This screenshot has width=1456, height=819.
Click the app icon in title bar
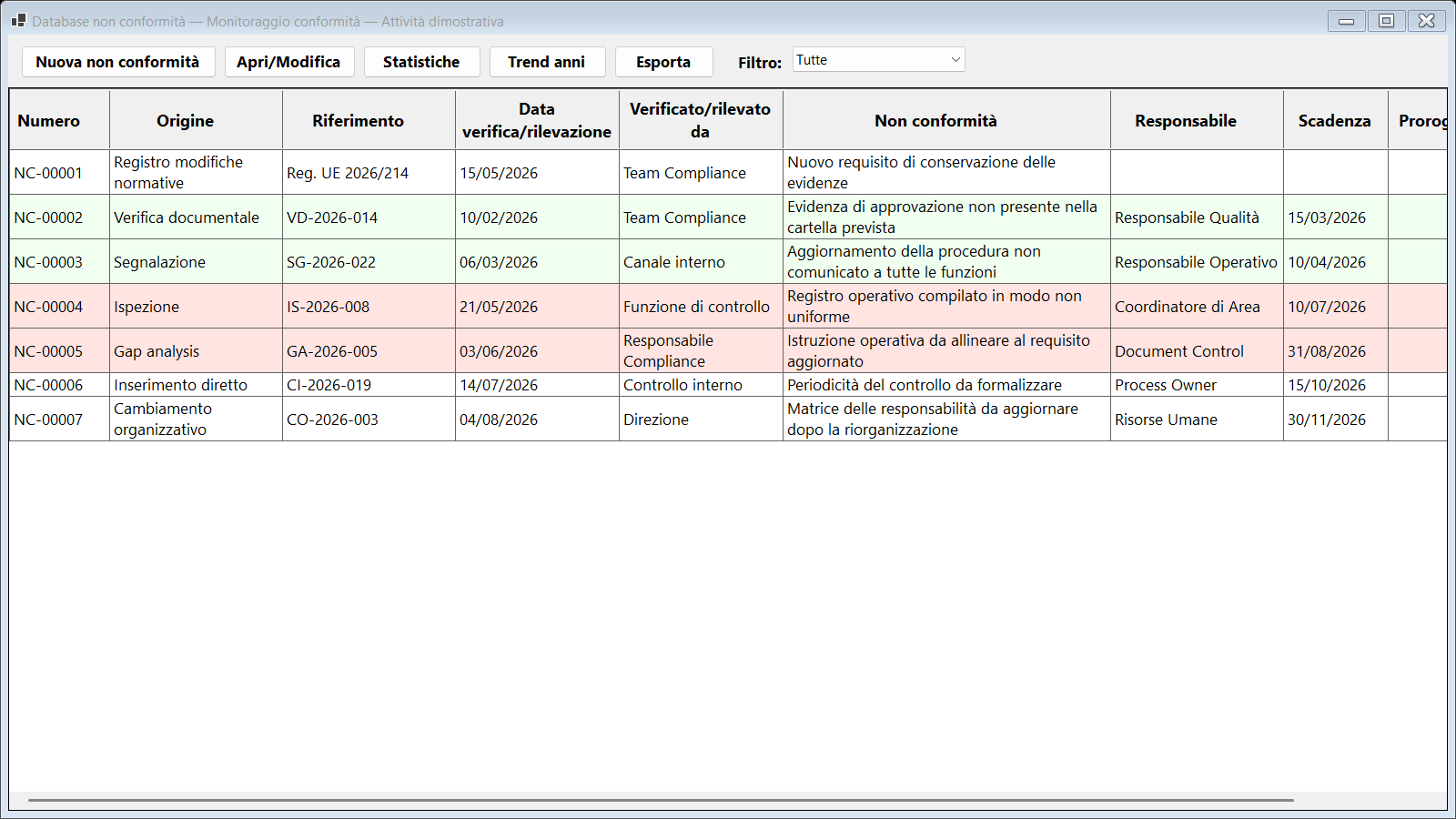click(18, 20)
